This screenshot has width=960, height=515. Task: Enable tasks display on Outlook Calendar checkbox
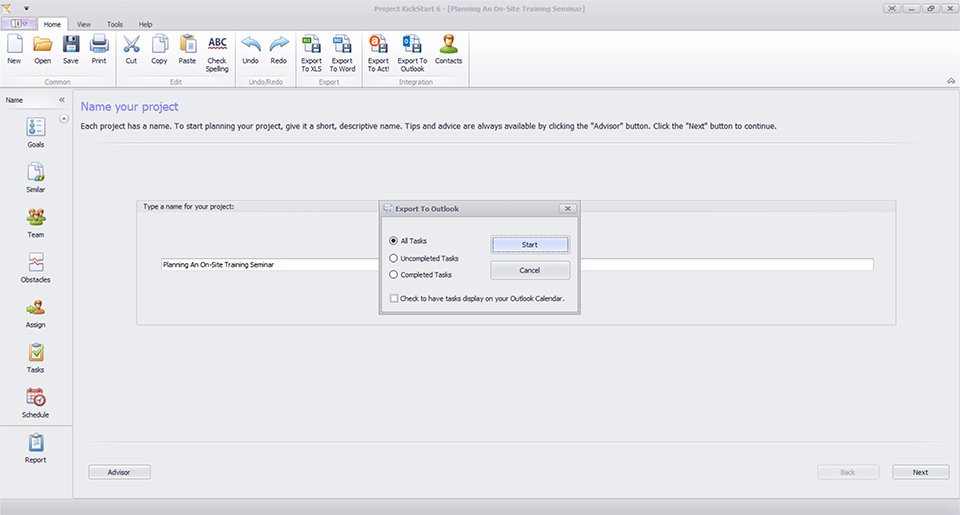(x=394, y=298)
